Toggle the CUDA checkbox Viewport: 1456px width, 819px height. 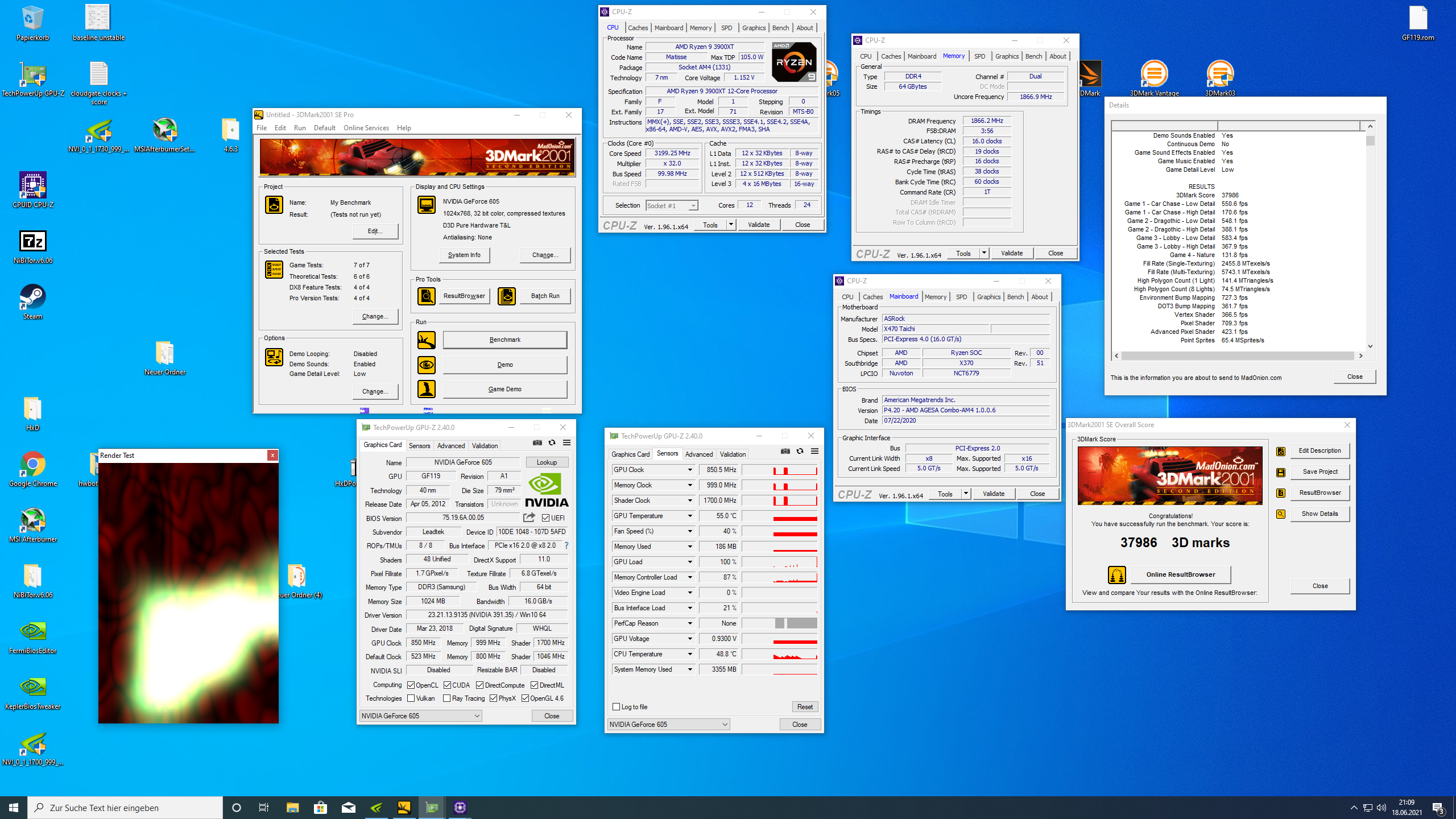[x=447, y=685]
